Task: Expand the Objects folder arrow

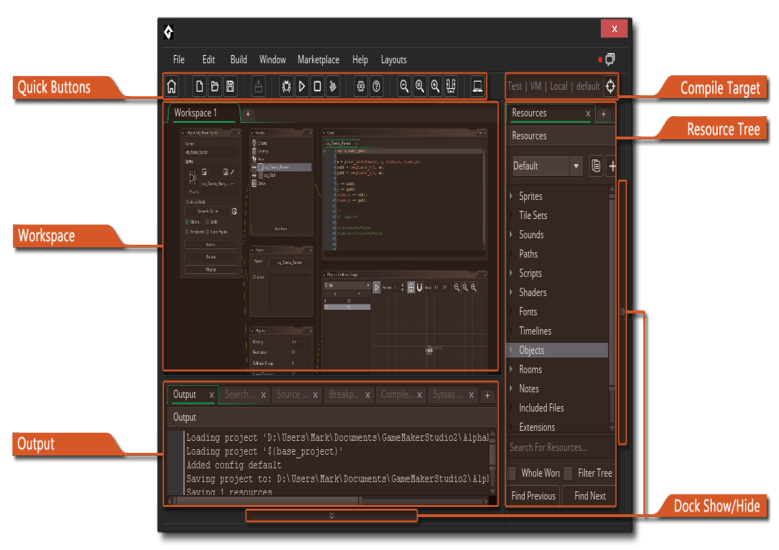Action: point(511,350)
